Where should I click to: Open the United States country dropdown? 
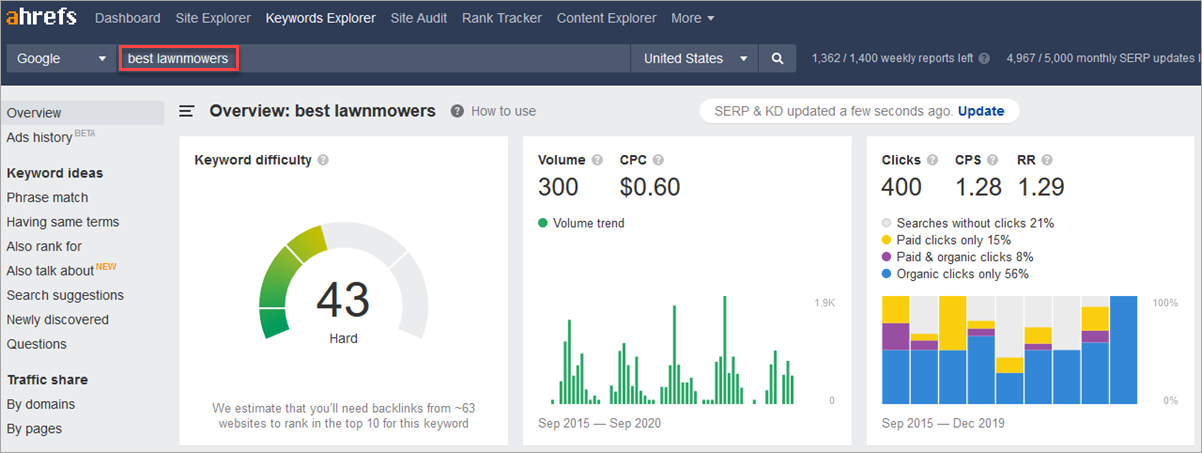click(695, 59)
